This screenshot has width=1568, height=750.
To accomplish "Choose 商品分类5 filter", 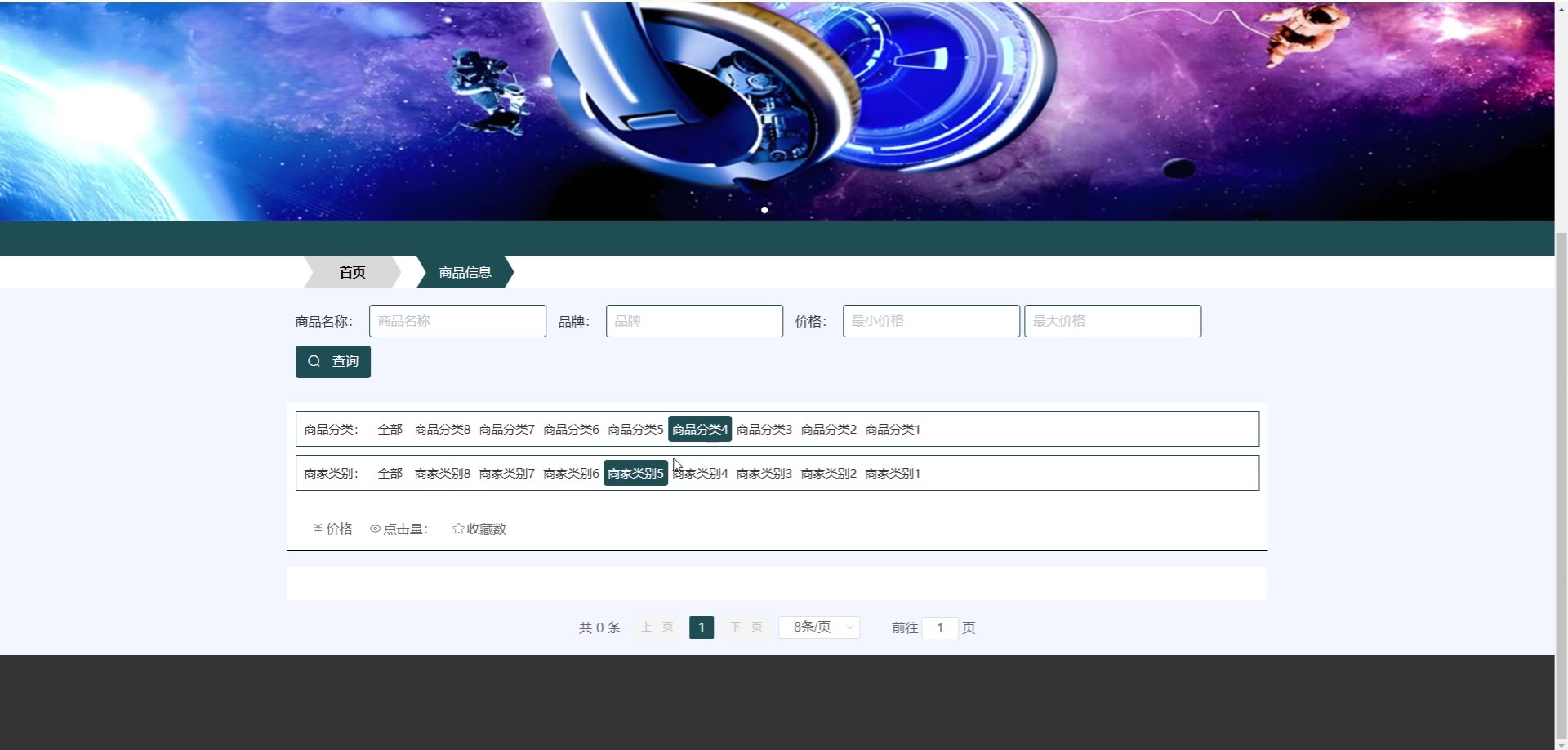I will click(635, 429).
